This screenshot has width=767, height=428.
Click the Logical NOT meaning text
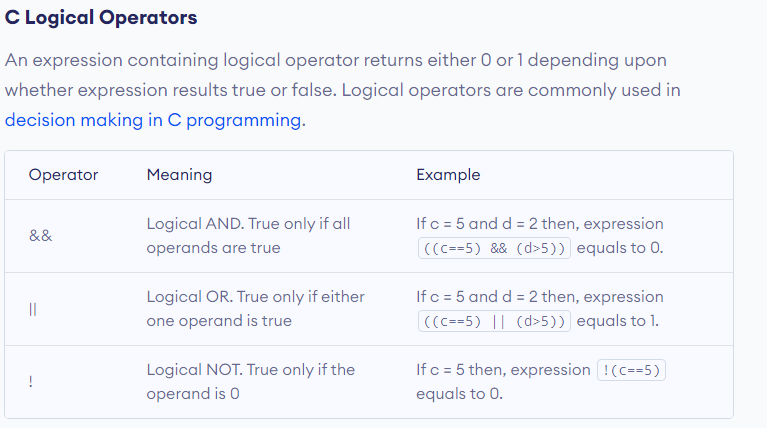click(250, 381)
